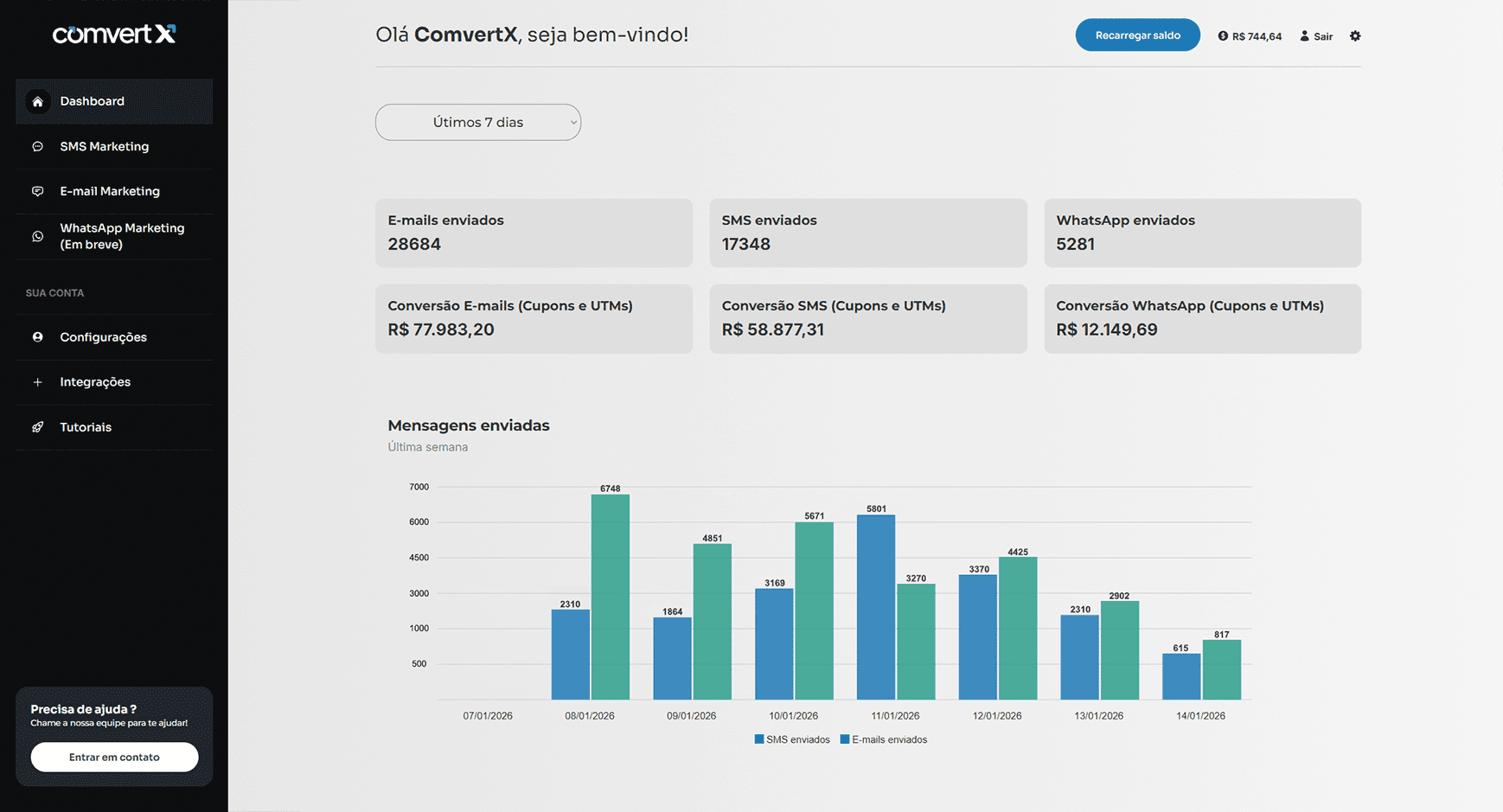Select the Dashboard home icon

[38, 101]
